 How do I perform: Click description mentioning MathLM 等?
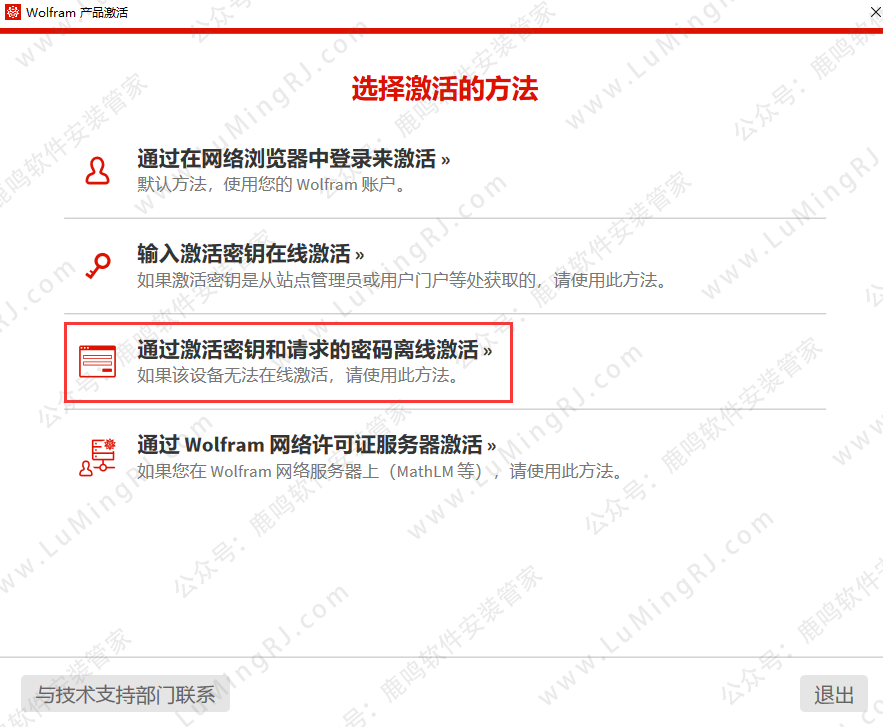(x=380, y=471)
